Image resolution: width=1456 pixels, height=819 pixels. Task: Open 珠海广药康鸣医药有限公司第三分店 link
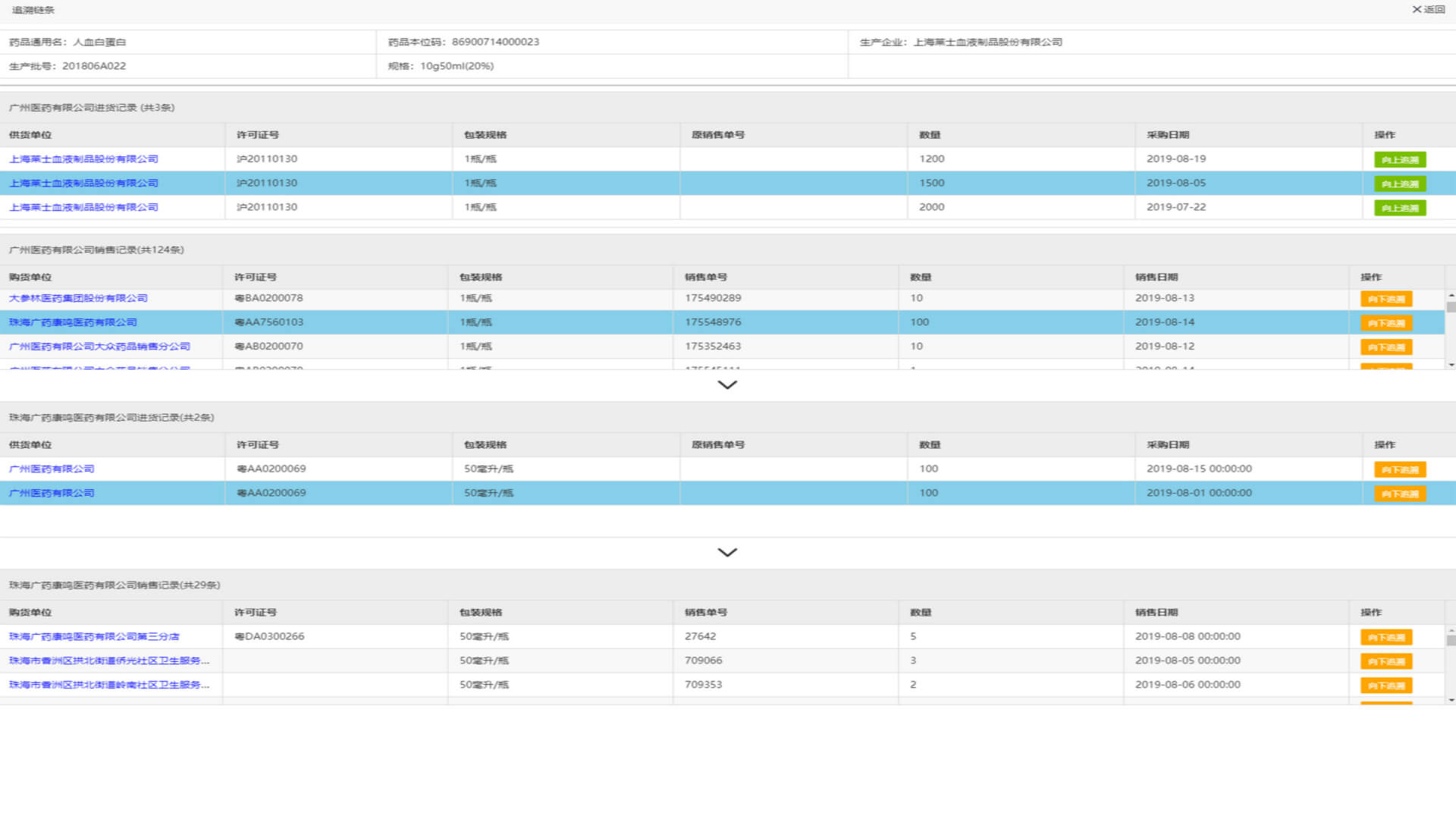[x=94, y=636]
